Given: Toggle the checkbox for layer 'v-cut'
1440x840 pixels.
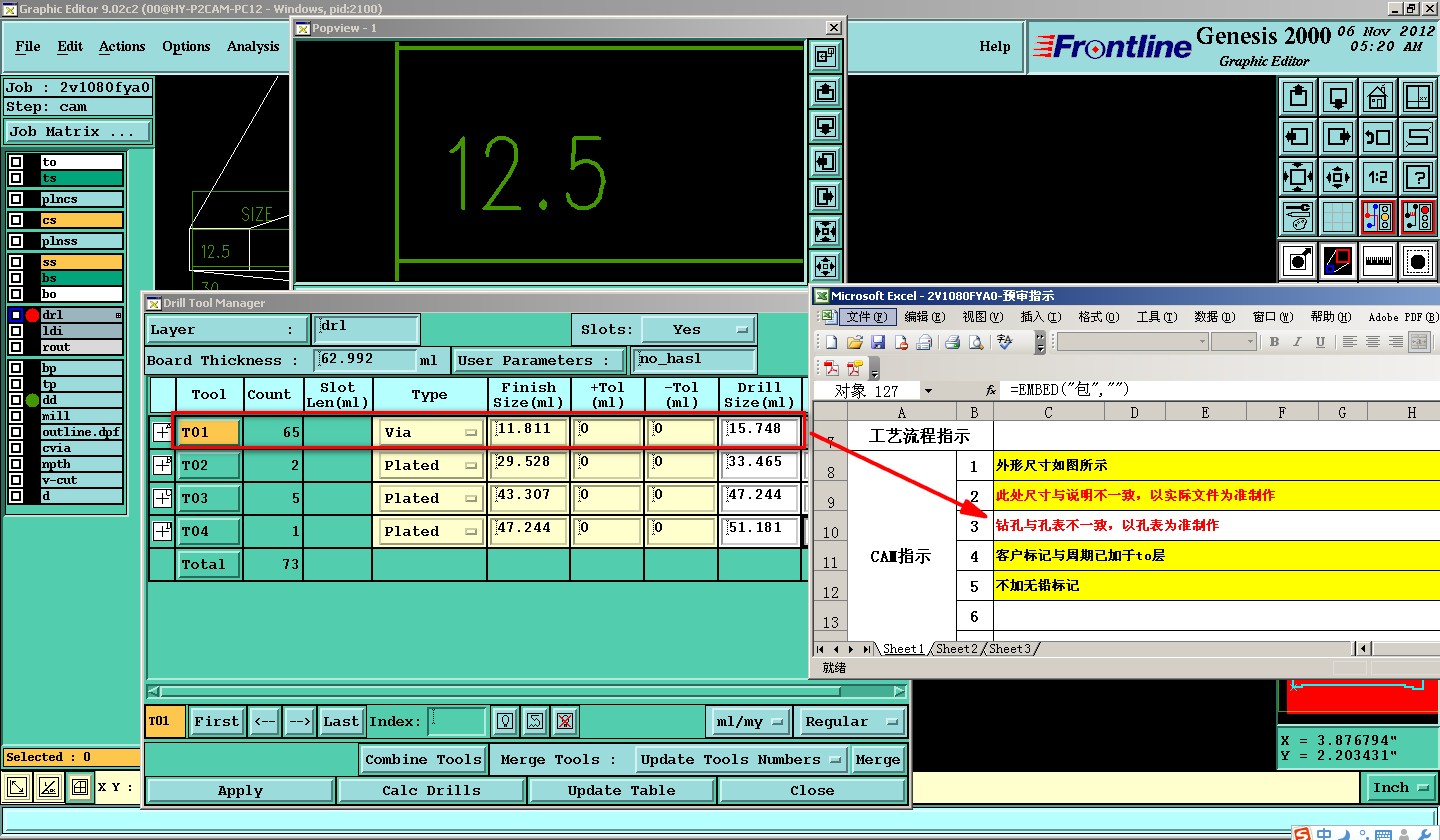Looking at the screenshot, I should 16,480.
